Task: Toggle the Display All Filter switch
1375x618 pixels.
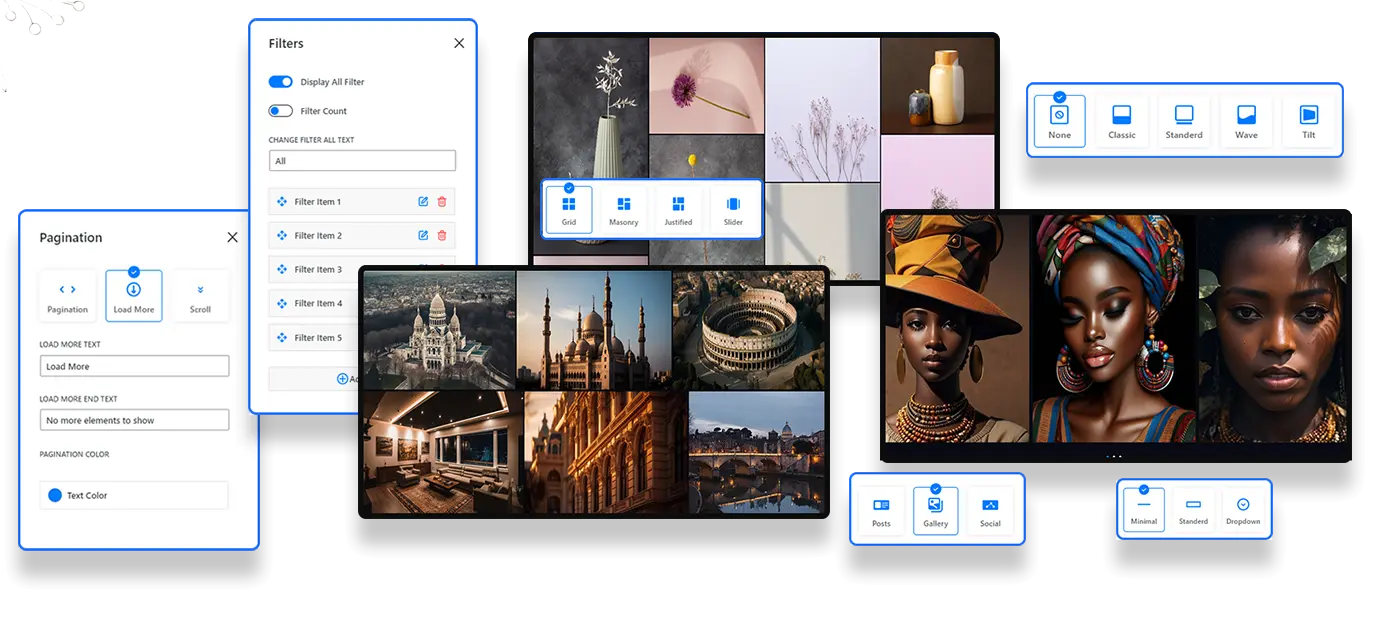Action: pyautogui.click(x=281, y=82)
